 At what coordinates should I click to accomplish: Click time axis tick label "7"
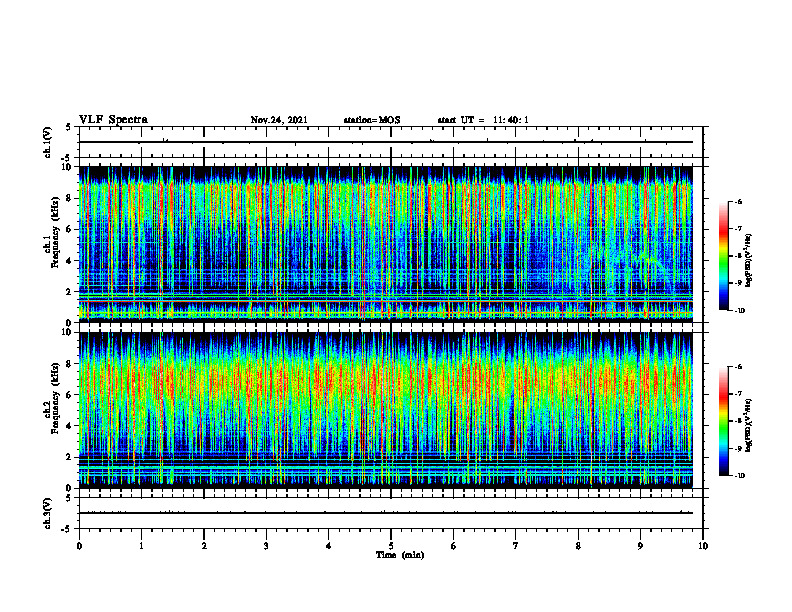coord(516,546)
